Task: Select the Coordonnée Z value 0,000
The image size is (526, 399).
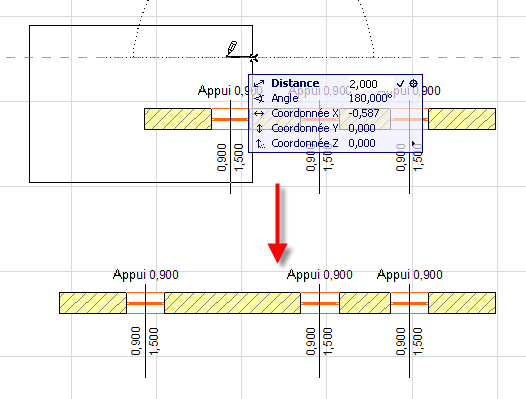Action: coord(362,143)
